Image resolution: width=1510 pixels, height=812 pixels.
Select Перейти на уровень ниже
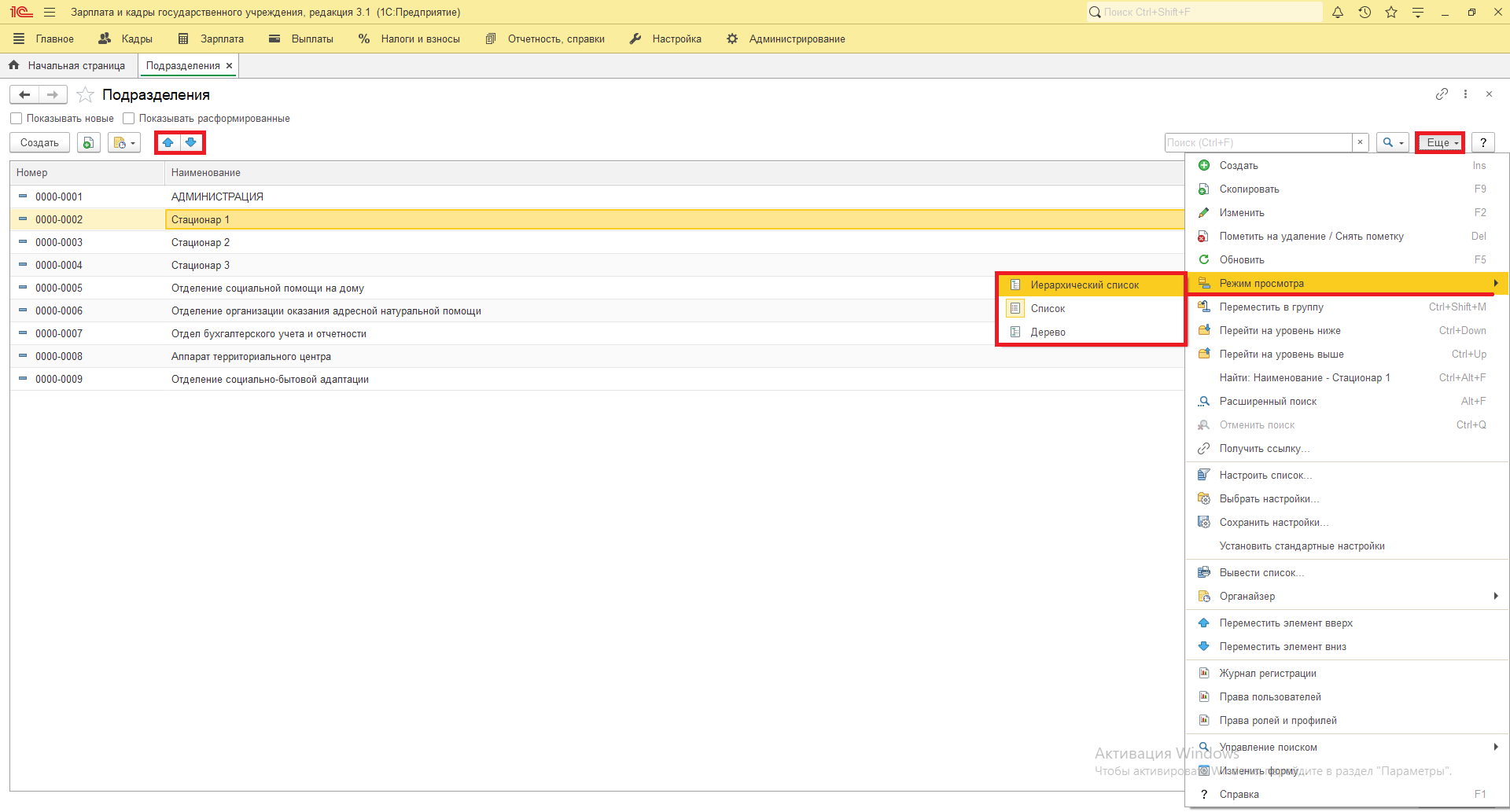[x=1346, y=331]
